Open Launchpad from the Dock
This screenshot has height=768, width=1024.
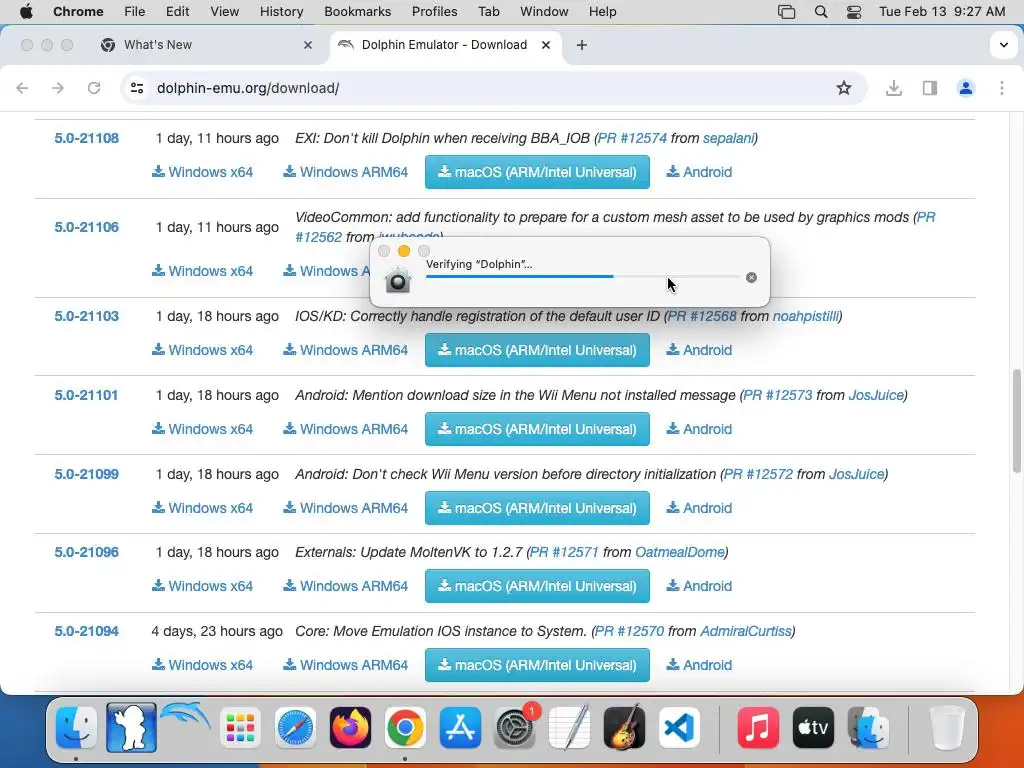(x=240, y=728)
